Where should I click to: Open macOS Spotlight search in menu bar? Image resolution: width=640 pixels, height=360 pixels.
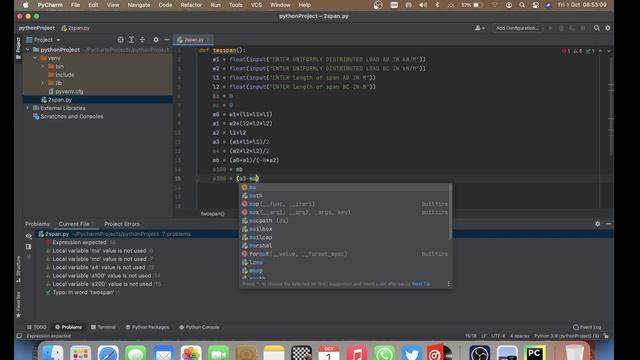pos(522,5)
